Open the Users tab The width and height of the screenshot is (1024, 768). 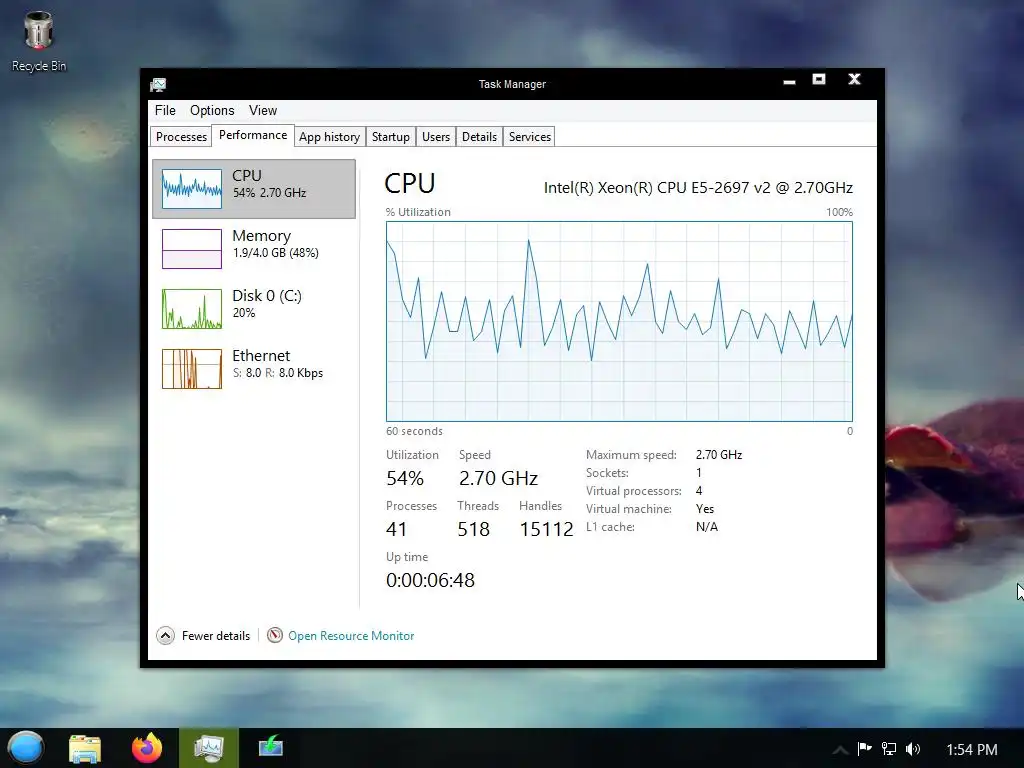point(436,136)
